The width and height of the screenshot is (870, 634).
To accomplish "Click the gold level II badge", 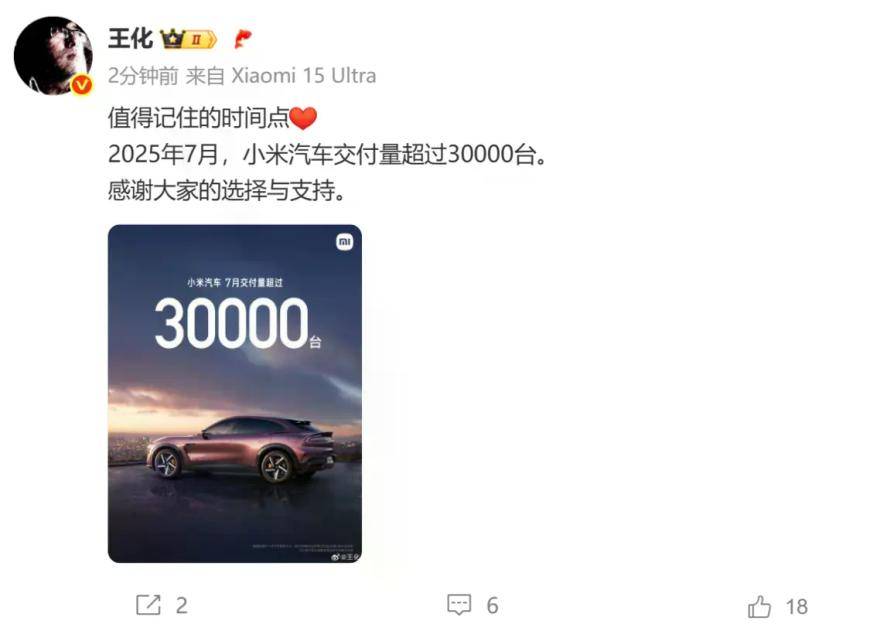I will click(x=200, y=39).
